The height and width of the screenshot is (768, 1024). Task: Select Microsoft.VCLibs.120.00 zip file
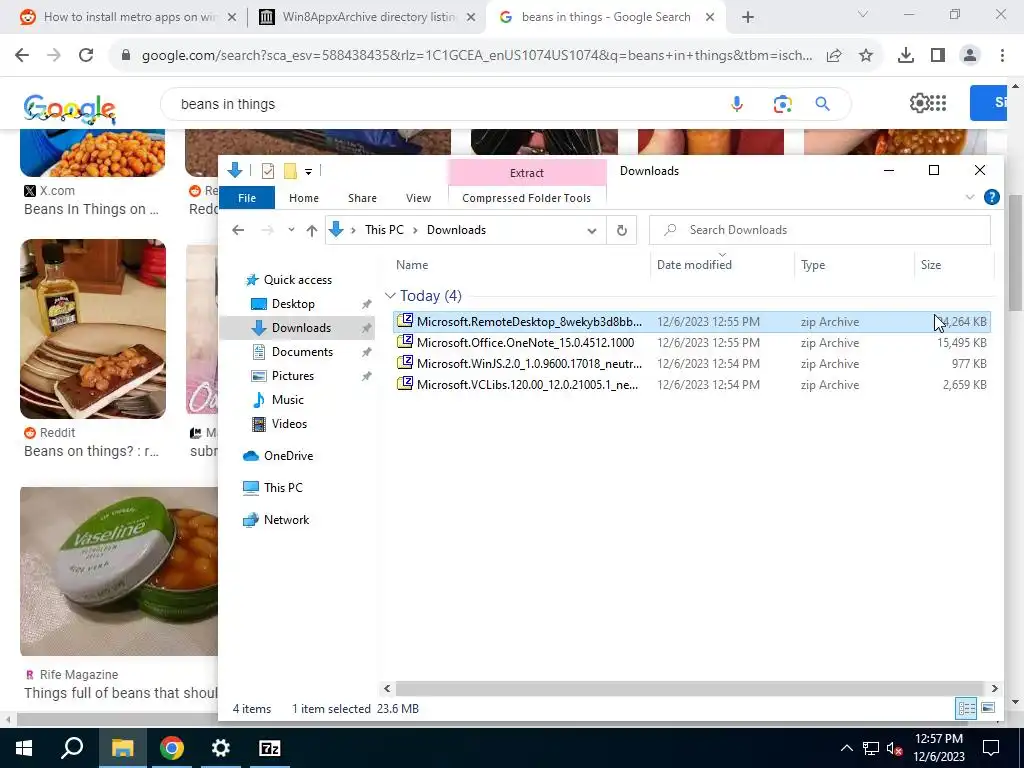point(692,385)
